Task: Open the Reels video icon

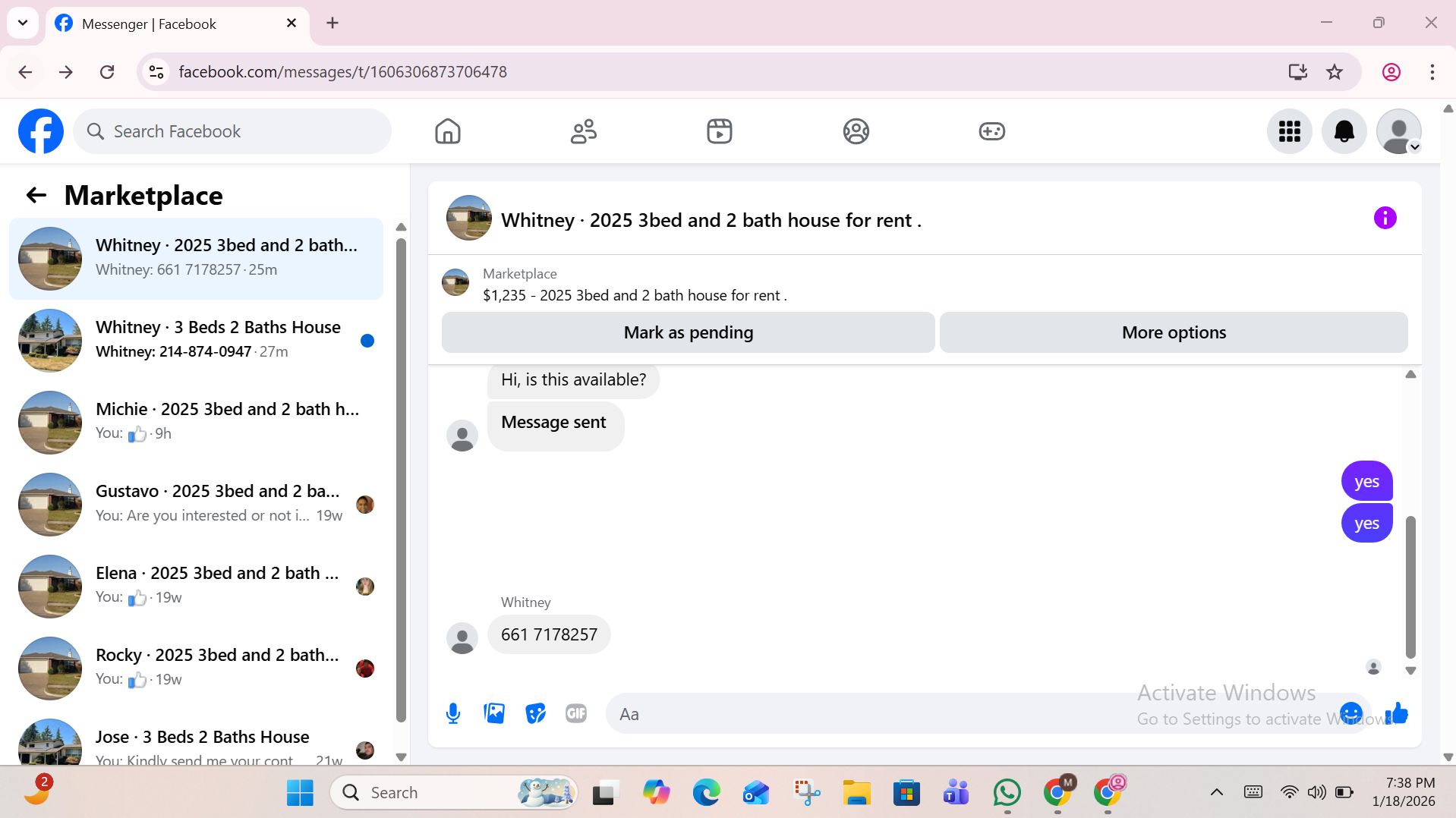Action: (720, 131)
